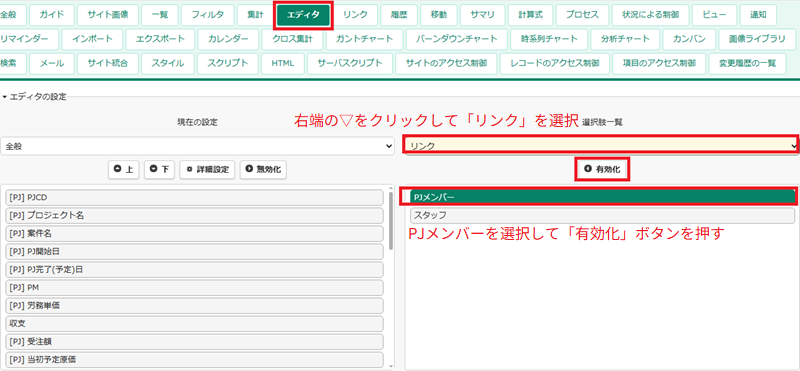800x371 pixels.
Task: Open the サマリ tab
Action: pos(483,15)
